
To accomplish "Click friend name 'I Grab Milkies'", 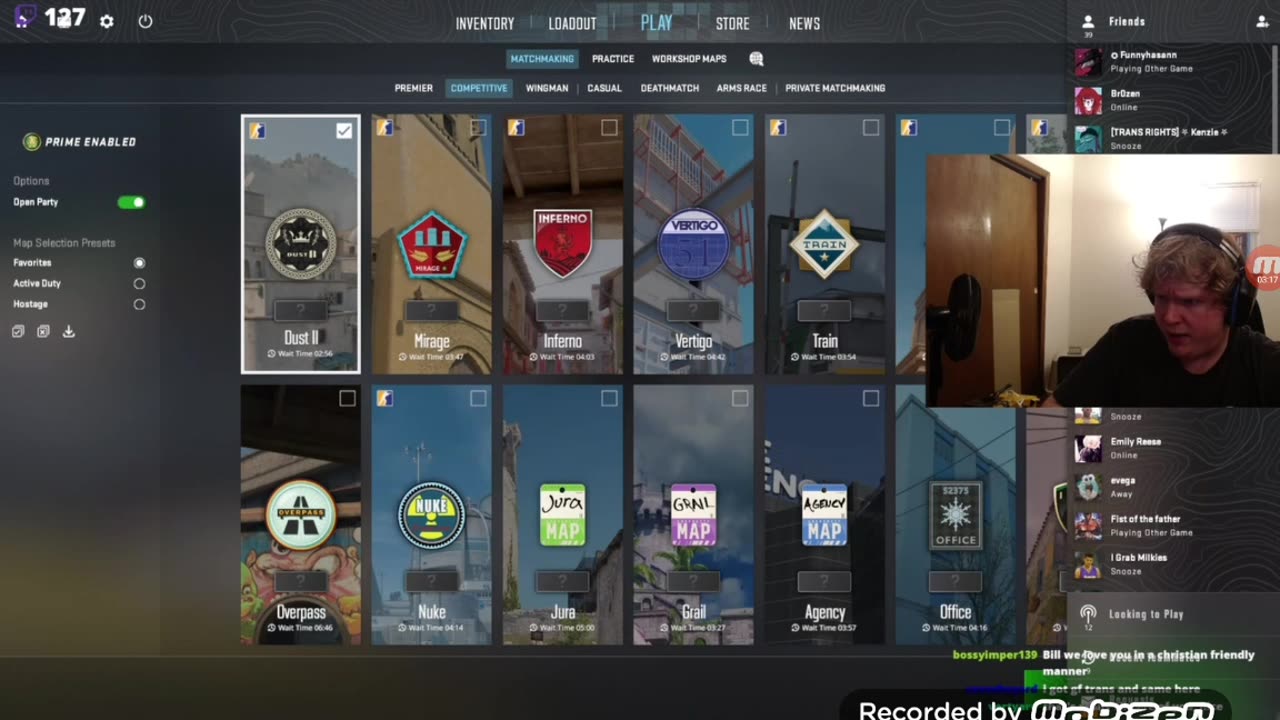I will [1138, 558].
